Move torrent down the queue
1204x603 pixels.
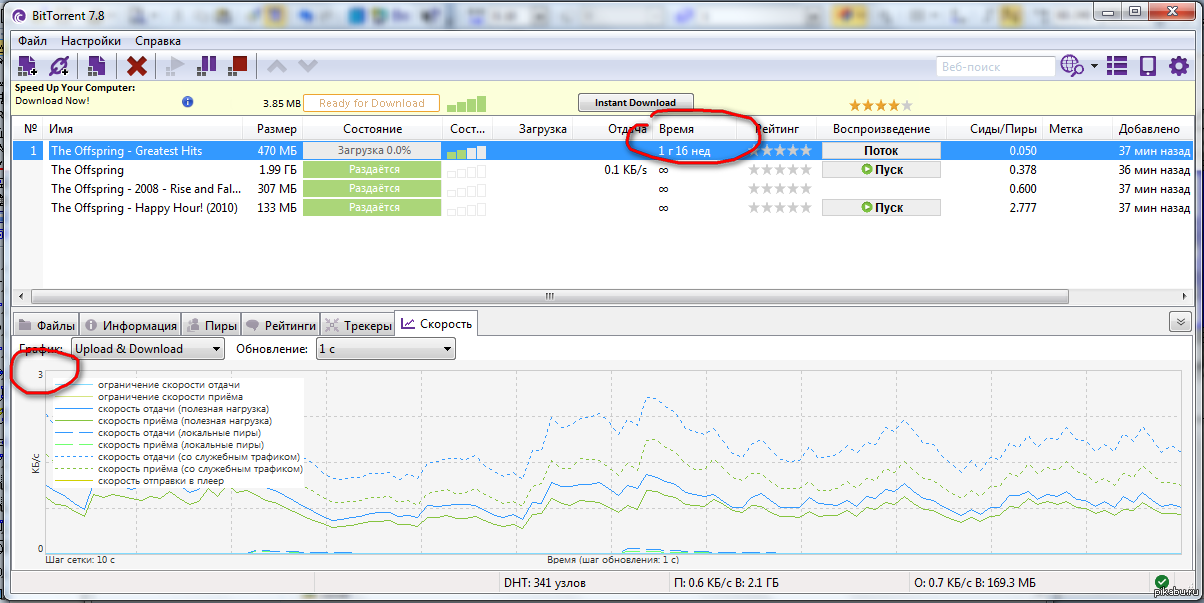[x=307, y=66]
